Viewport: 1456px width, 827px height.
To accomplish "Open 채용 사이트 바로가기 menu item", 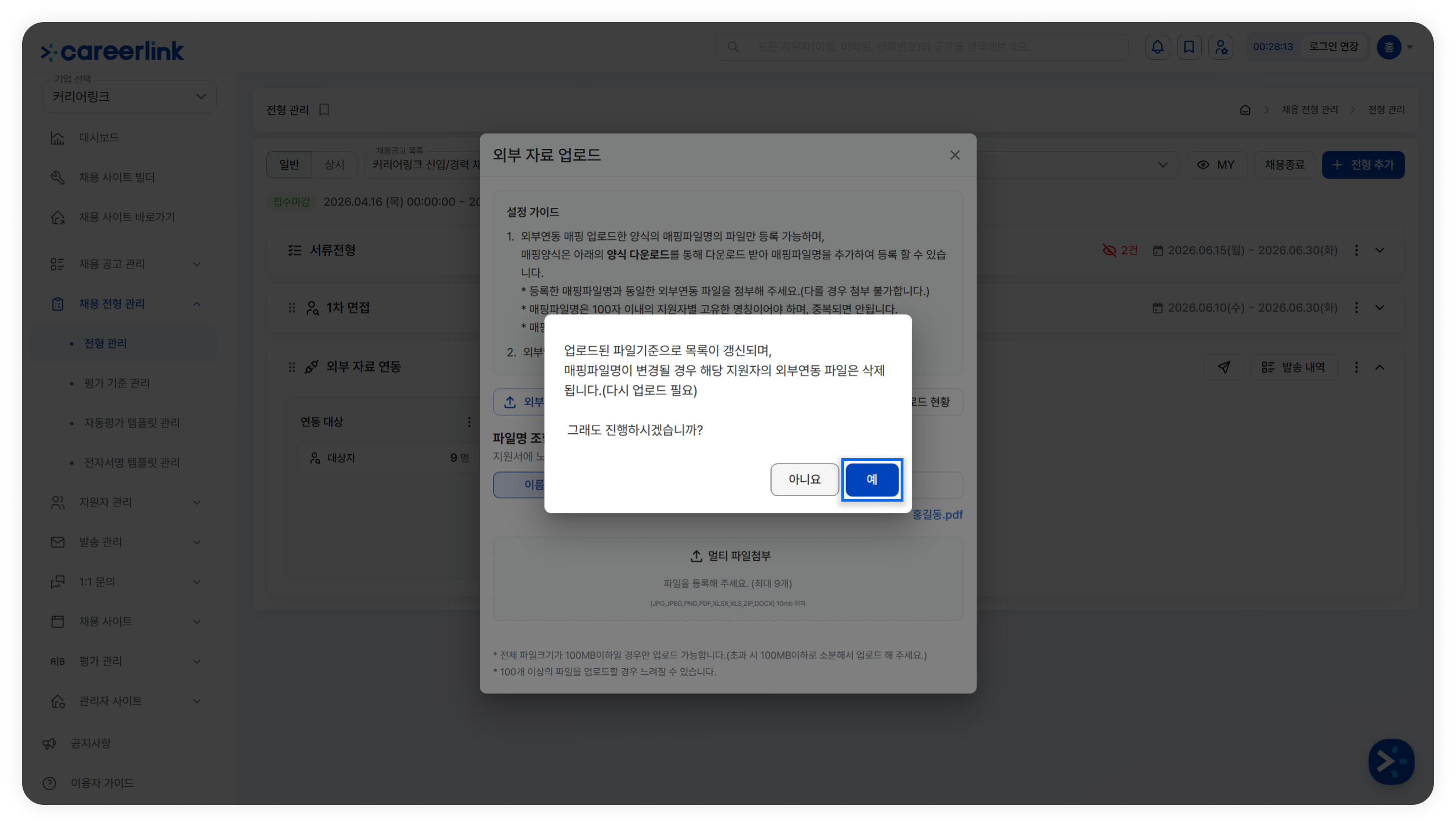I will pos(127,217).
